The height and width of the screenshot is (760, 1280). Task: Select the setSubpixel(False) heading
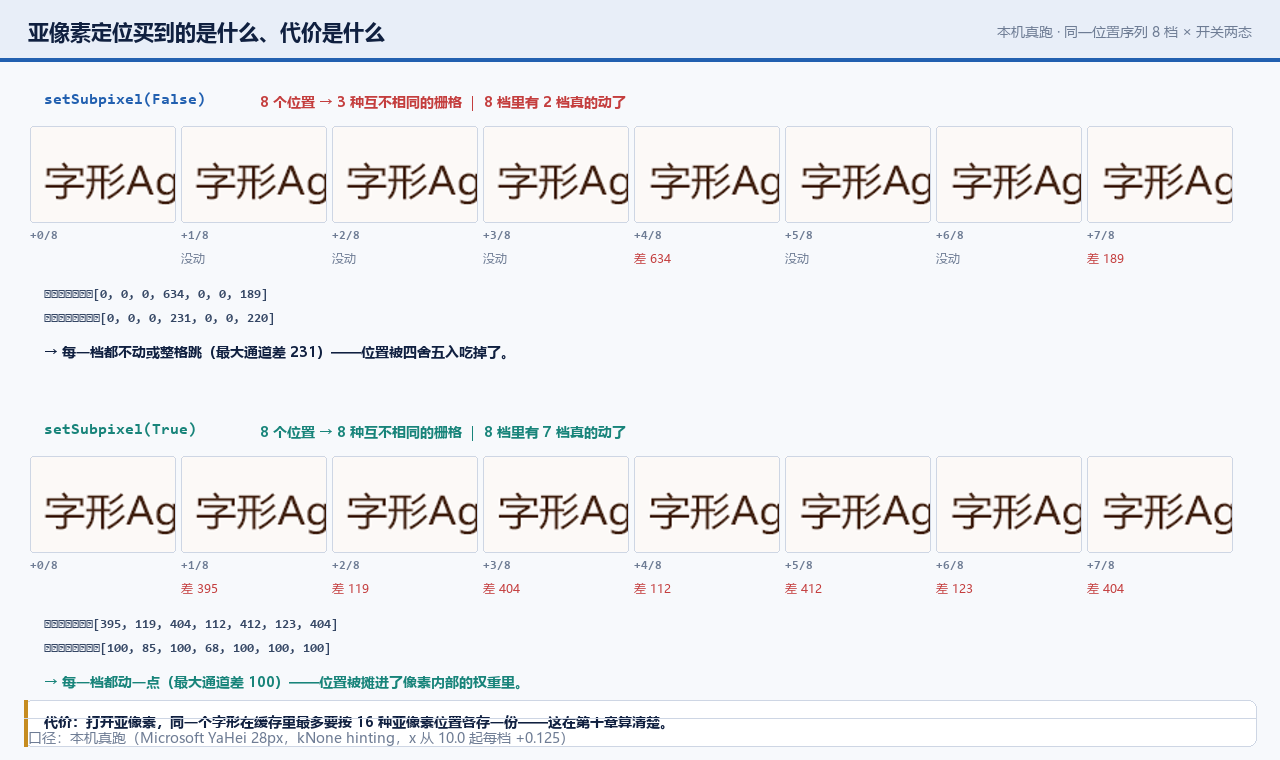pos(125,99)
